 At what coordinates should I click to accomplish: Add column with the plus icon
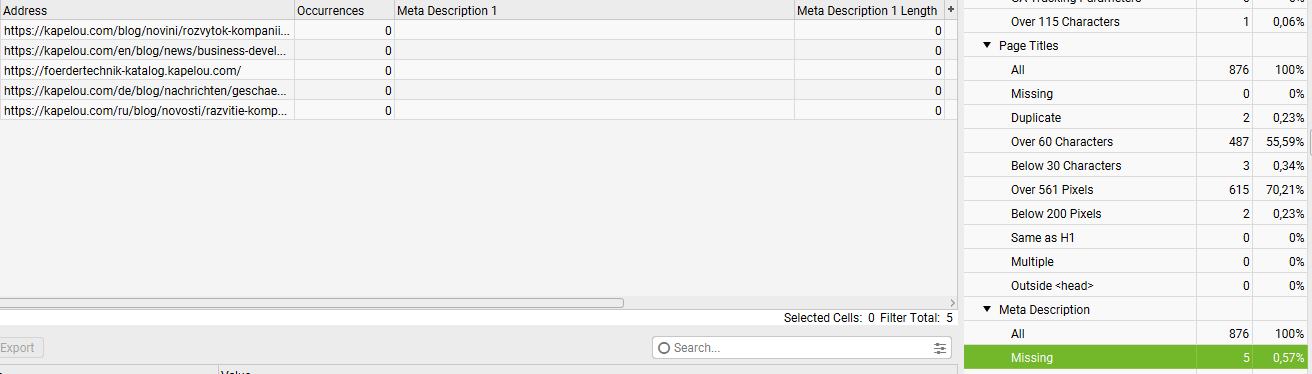pos(950,9)
